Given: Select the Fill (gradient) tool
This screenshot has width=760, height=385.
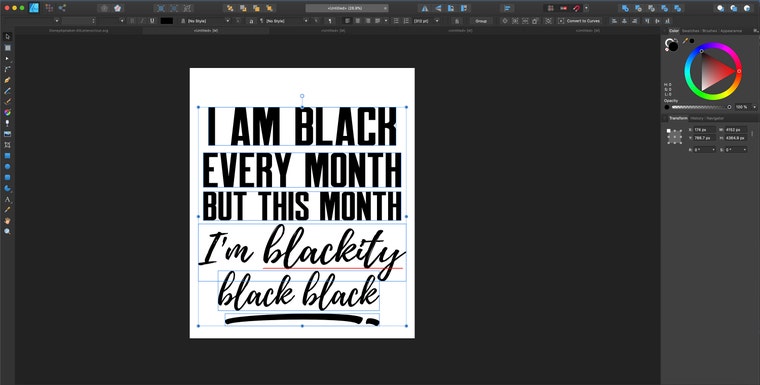Looking at the screenshot, I should [7, 112].
